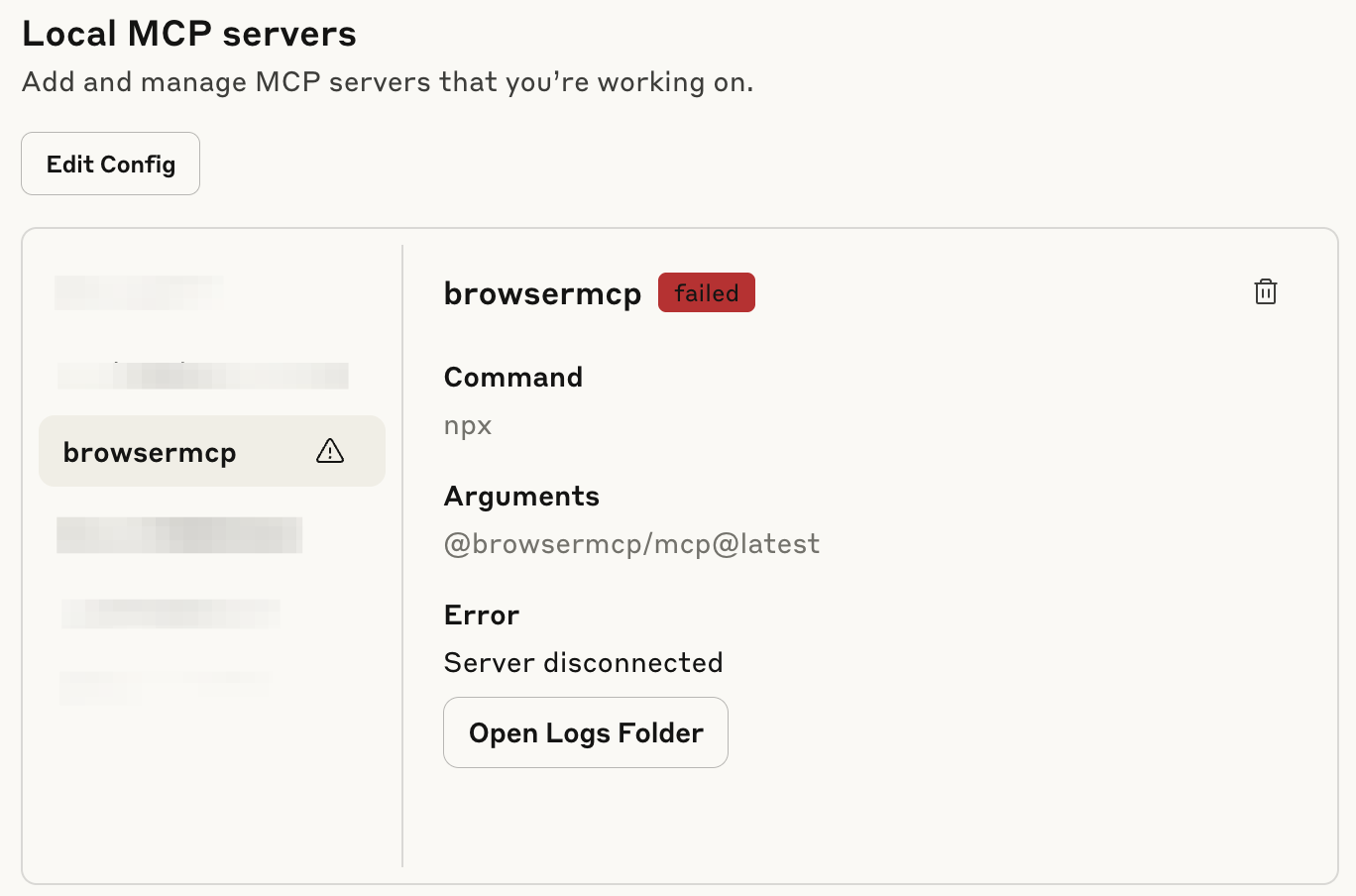Click the warning triangle icon beside browsermcp
The width and height of the screenshot is (1356, 896).
[x=330, y=451]
